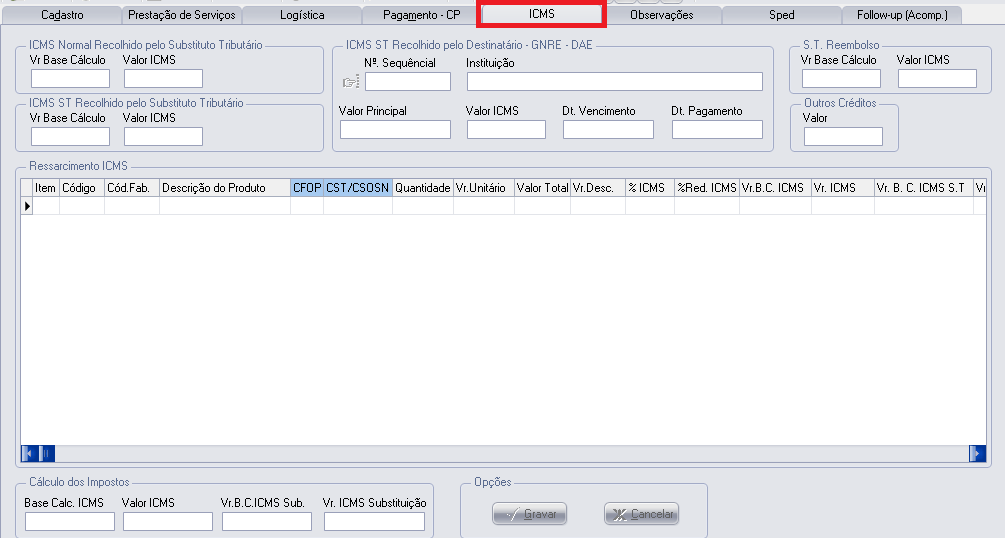Open the Follow-up (Acomp.) tab
1005x538 pixels.
pos(901,15)
